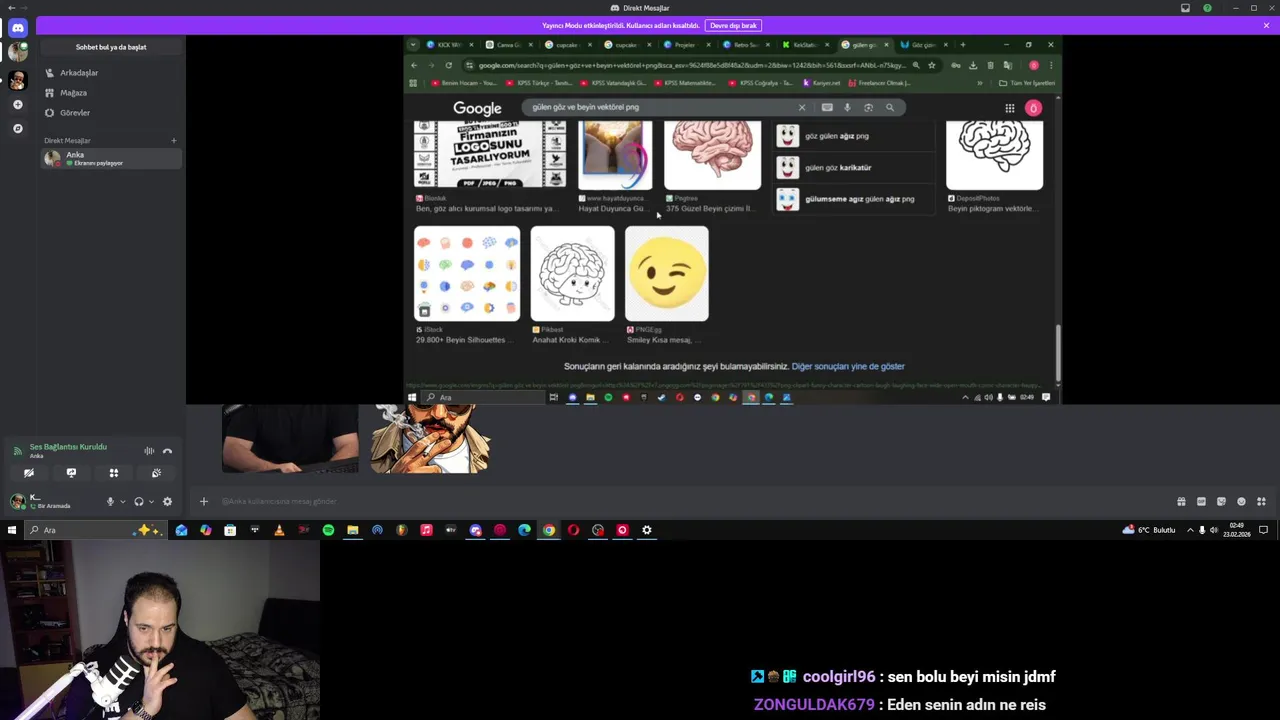Click 'Sohbet bul ya da başlat' search box
The height and width of the screenshot is (720, 1280).
(110, 47)
